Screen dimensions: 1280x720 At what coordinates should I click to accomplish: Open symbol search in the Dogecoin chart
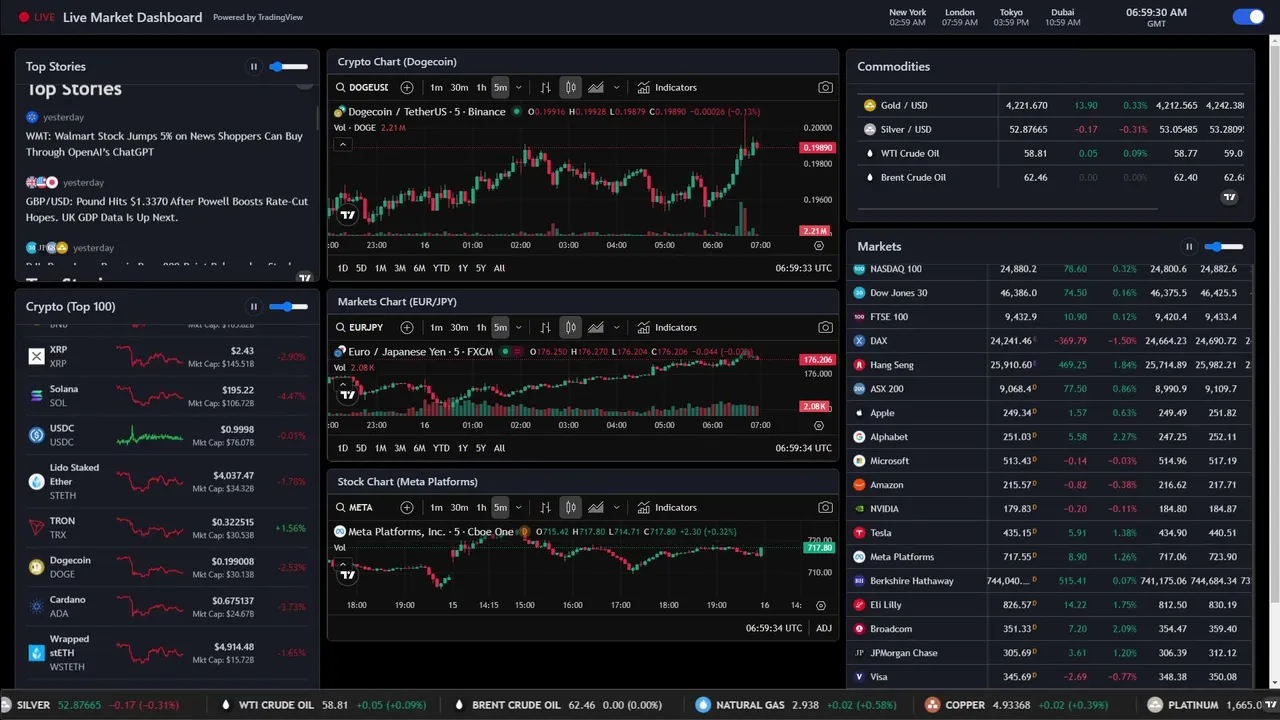362,88
